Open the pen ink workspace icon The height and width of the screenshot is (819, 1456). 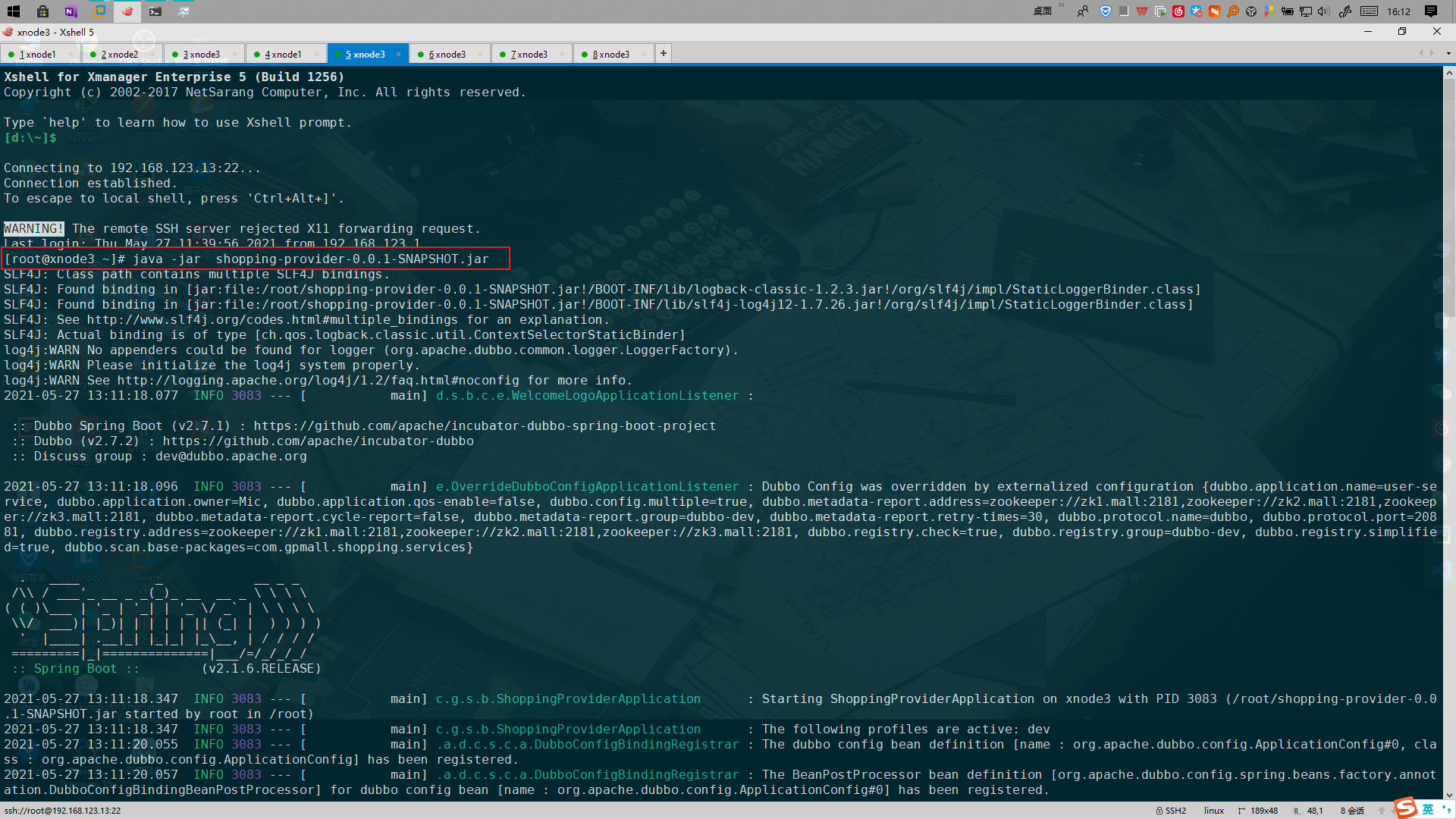[1345, 11]
